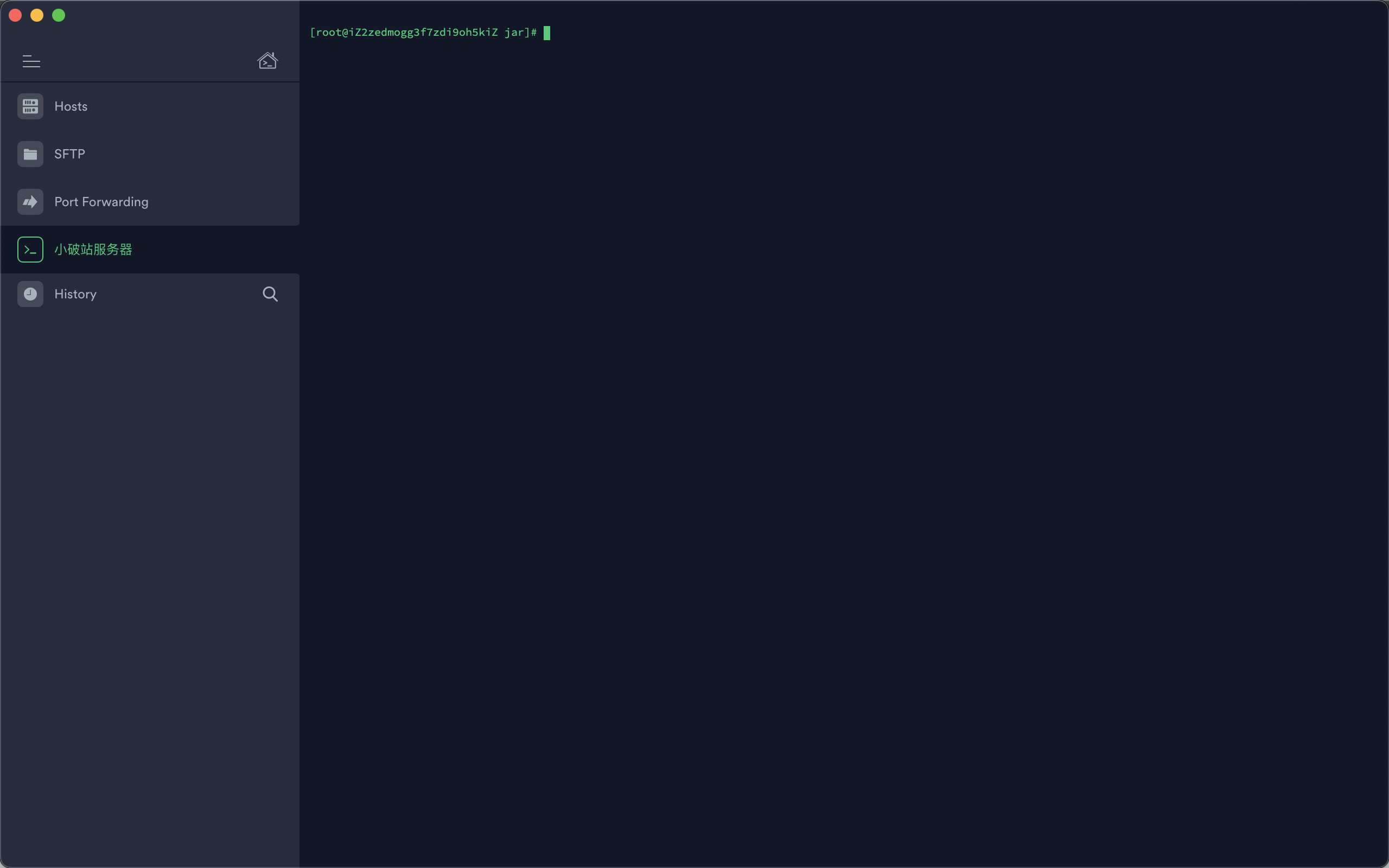
Task: Search history with the magnifier icon
Action: 270,294
